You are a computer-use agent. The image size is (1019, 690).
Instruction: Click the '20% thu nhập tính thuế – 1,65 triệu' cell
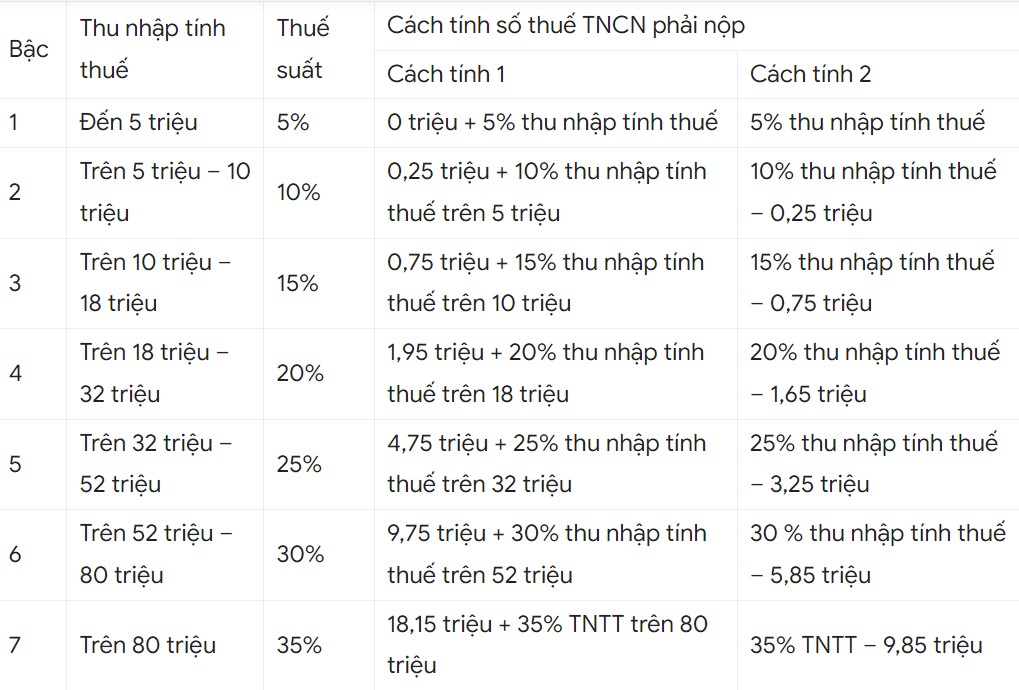click(874, 373)
